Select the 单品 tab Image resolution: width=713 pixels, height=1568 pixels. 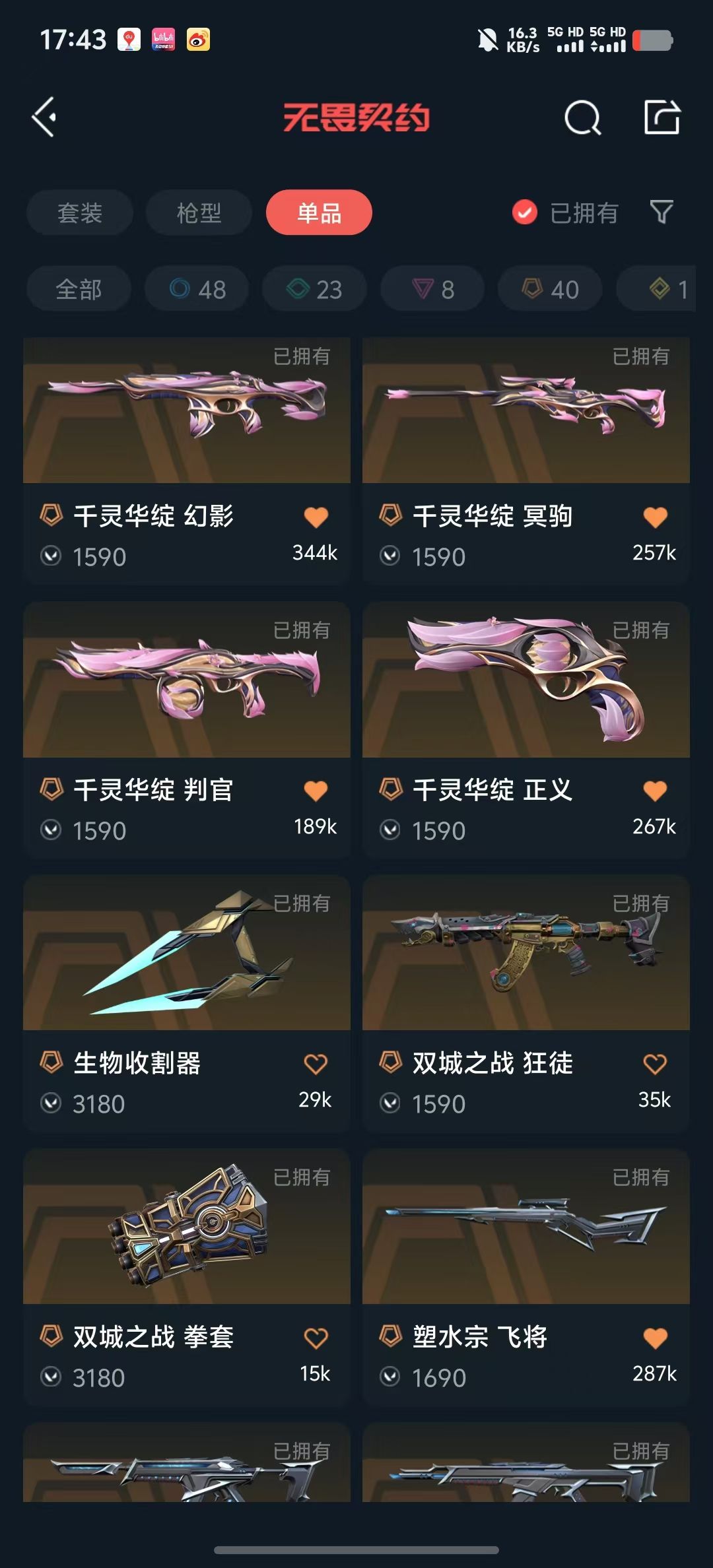pos(319,212)
